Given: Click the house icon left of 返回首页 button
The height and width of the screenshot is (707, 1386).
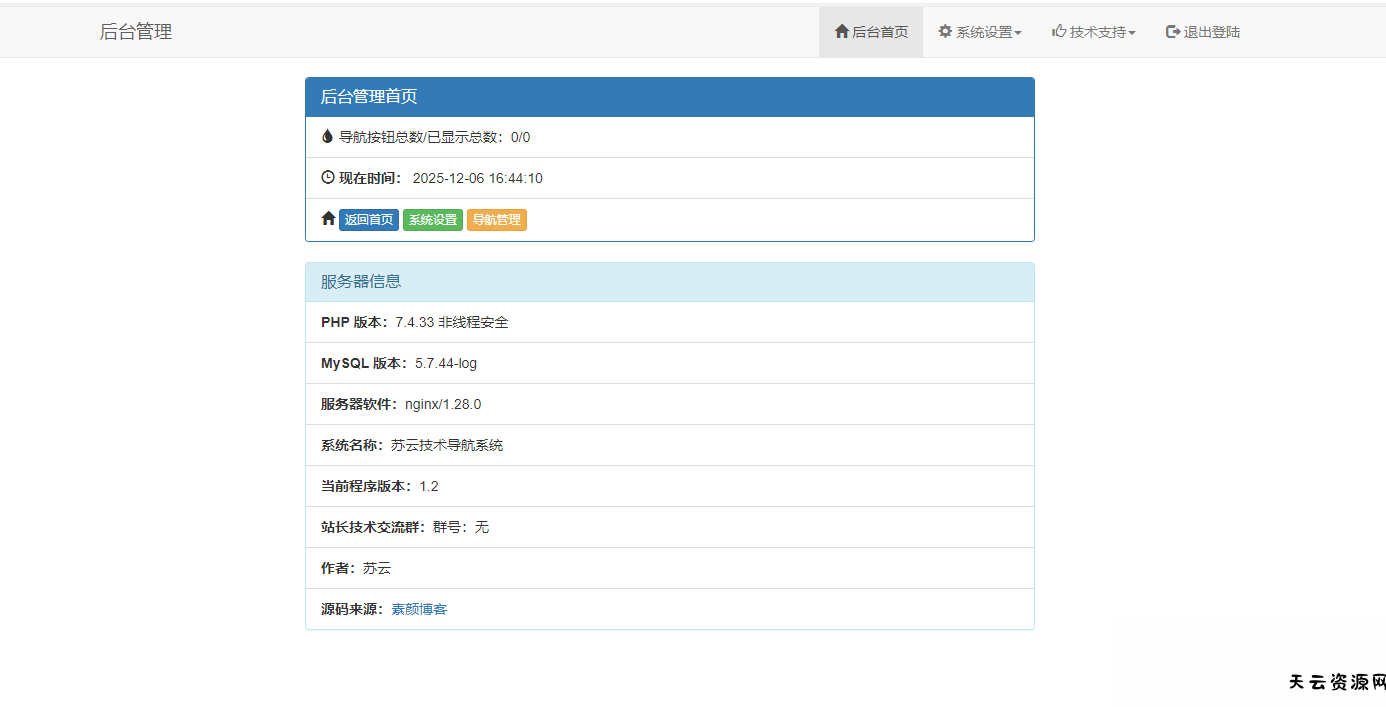Looking at the screenshot, I should pos(328,218).
